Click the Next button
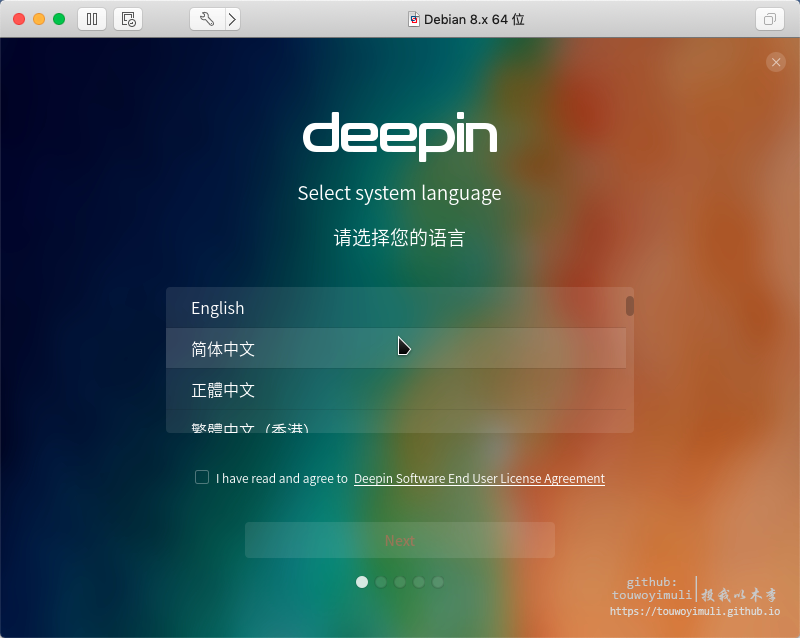The height and width of the screenshot is (638, 800). coord(399,540)
